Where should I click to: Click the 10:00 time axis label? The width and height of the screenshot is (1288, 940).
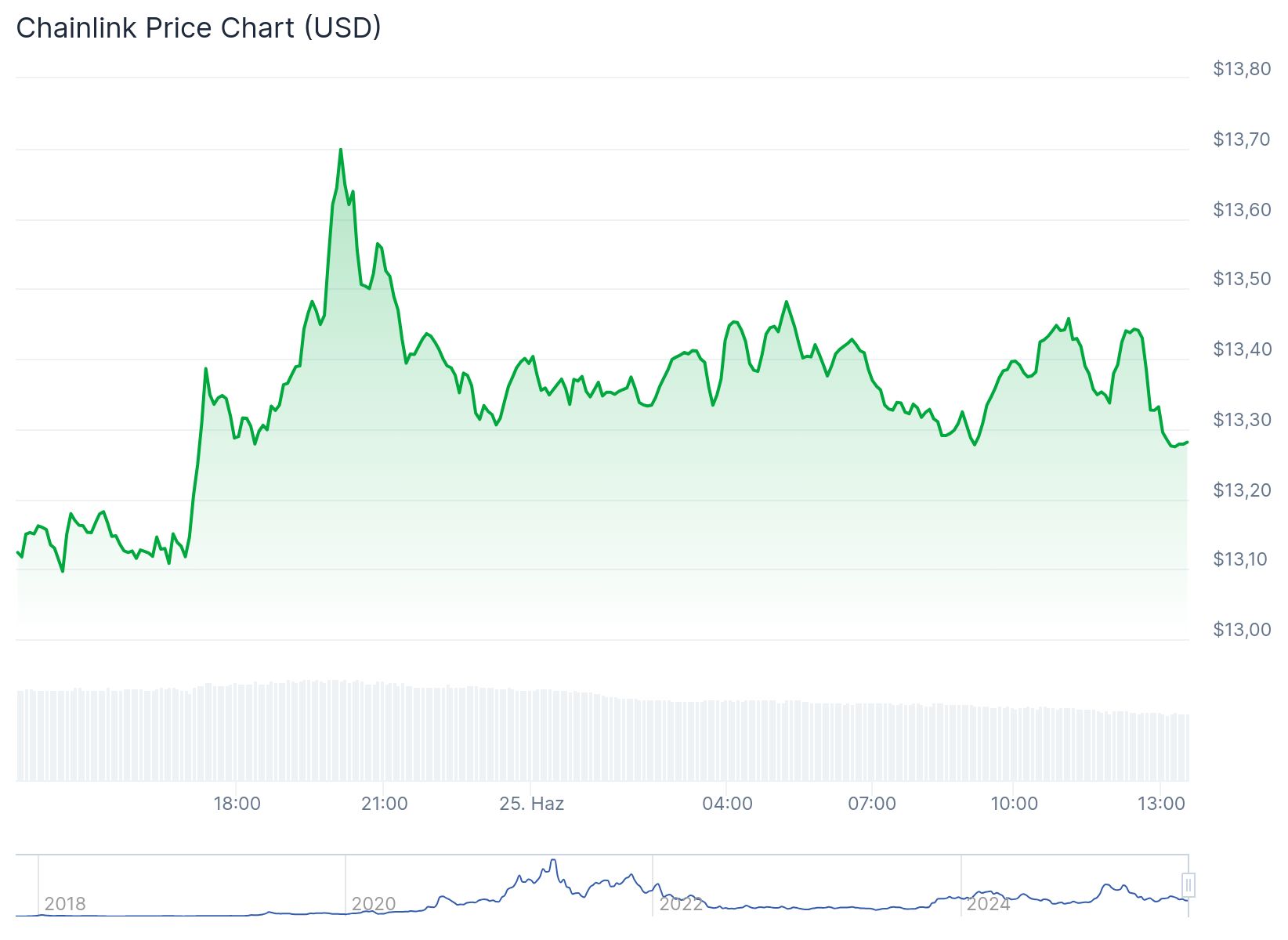pyautogui.click(x=1014, y=804)
